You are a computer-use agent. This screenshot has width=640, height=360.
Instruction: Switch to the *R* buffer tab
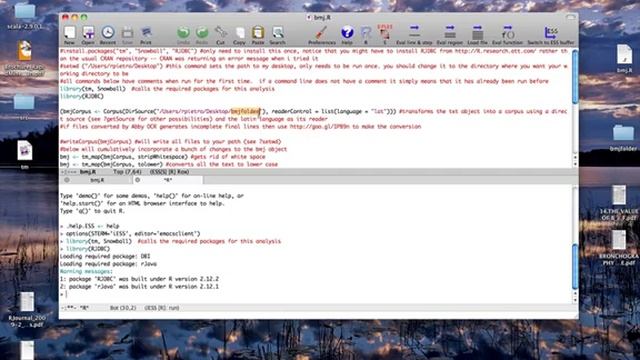pos(168,180)
